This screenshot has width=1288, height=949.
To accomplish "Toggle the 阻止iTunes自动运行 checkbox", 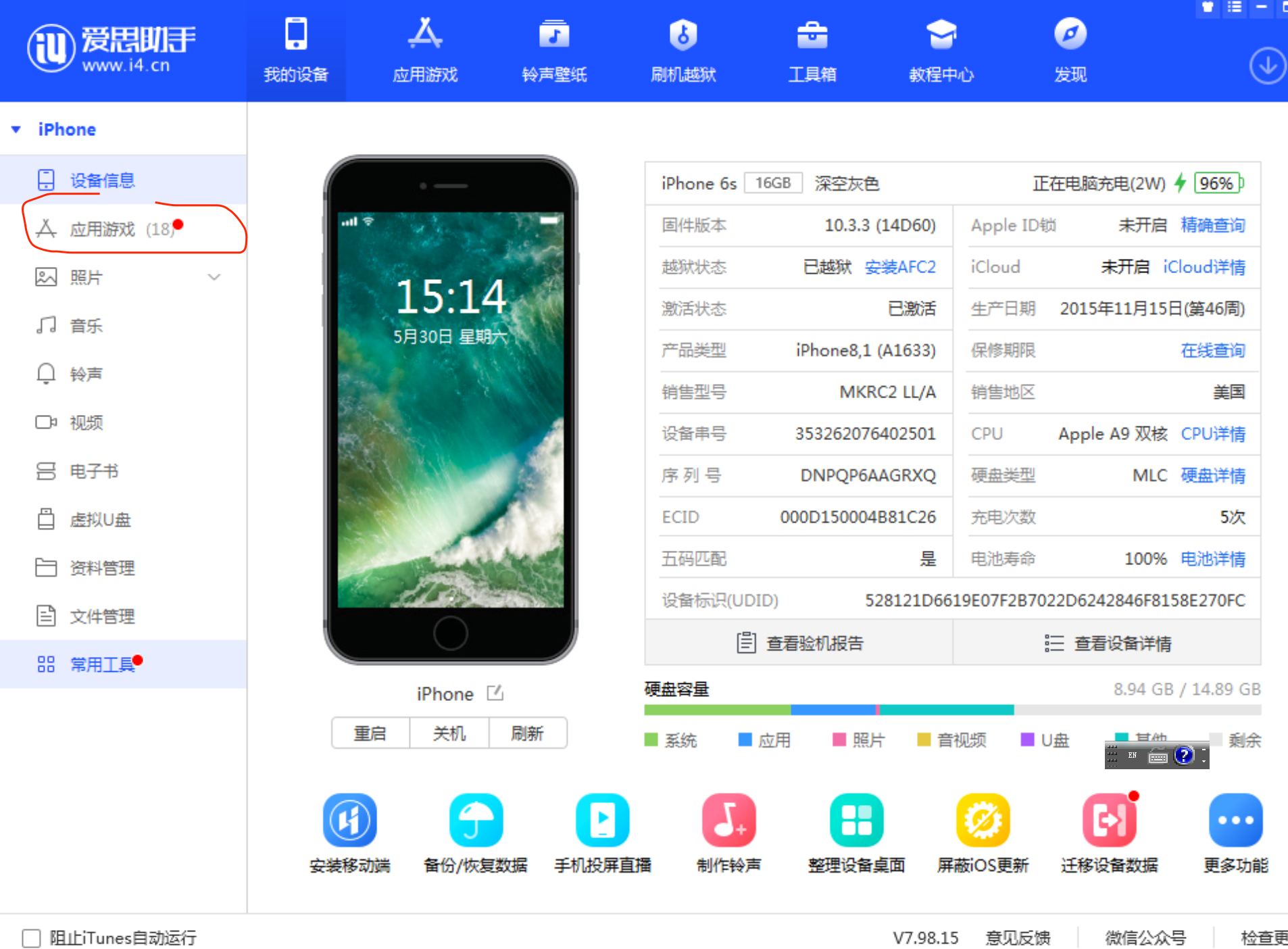I will click(31, 938).
